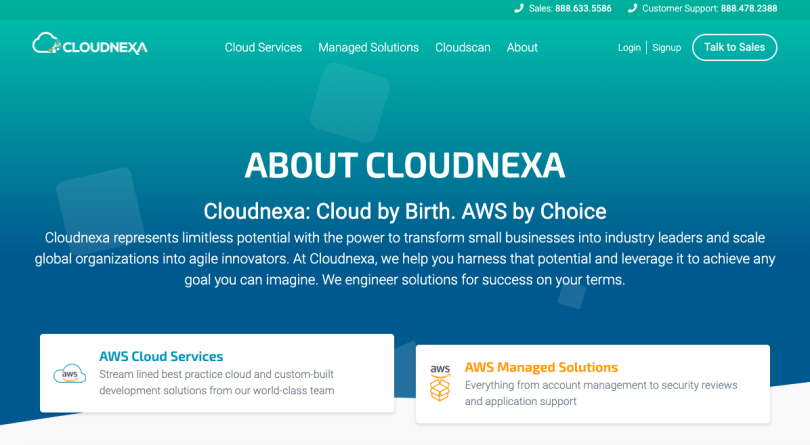Click the Customer Support phone icon
The width and height of the screenshot is (810, 445).
coord(632,8)
